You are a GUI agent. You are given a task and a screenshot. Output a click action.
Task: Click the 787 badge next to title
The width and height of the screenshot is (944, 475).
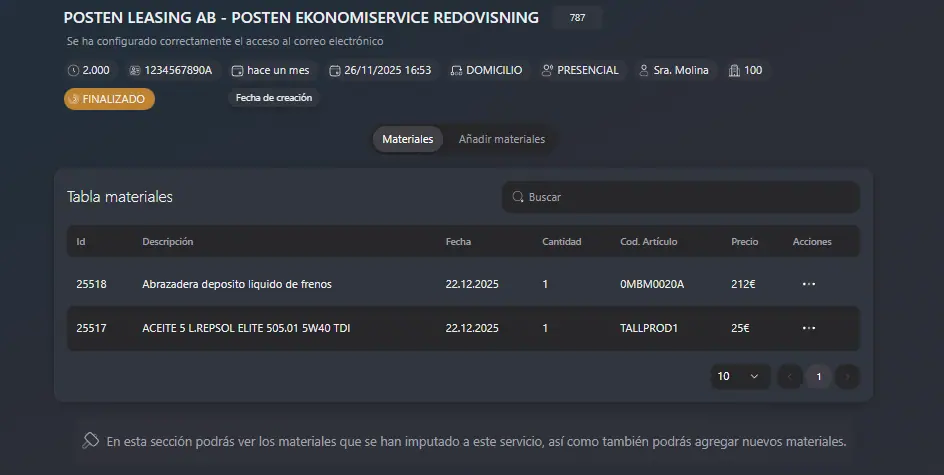(577, 18)
